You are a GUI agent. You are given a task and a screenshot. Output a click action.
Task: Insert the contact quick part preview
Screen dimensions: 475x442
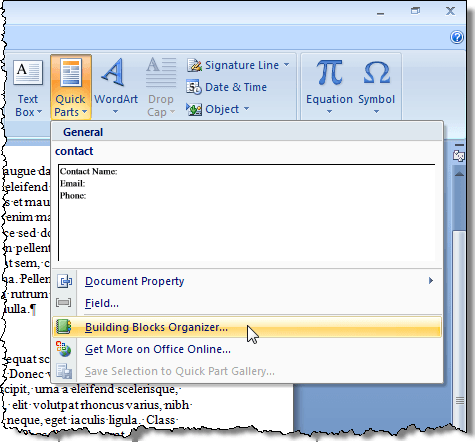point(247,212)
